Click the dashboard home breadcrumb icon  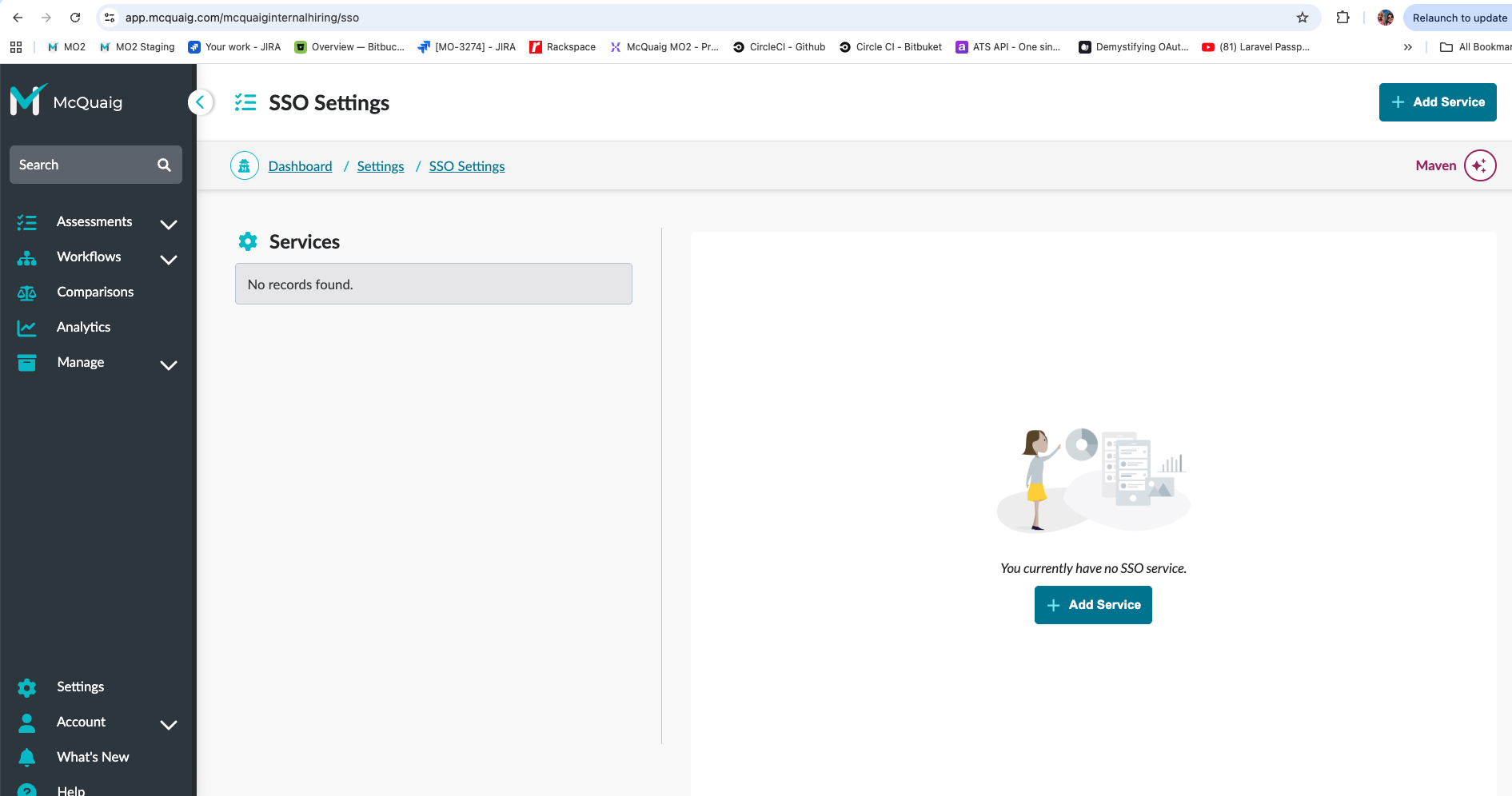245,165
